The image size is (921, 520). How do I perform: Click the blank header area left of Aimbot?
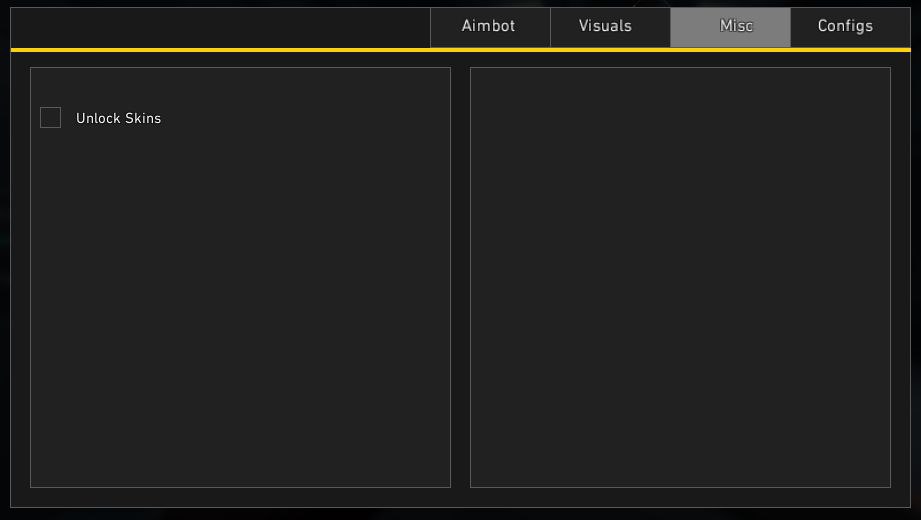tap(220, 26)
